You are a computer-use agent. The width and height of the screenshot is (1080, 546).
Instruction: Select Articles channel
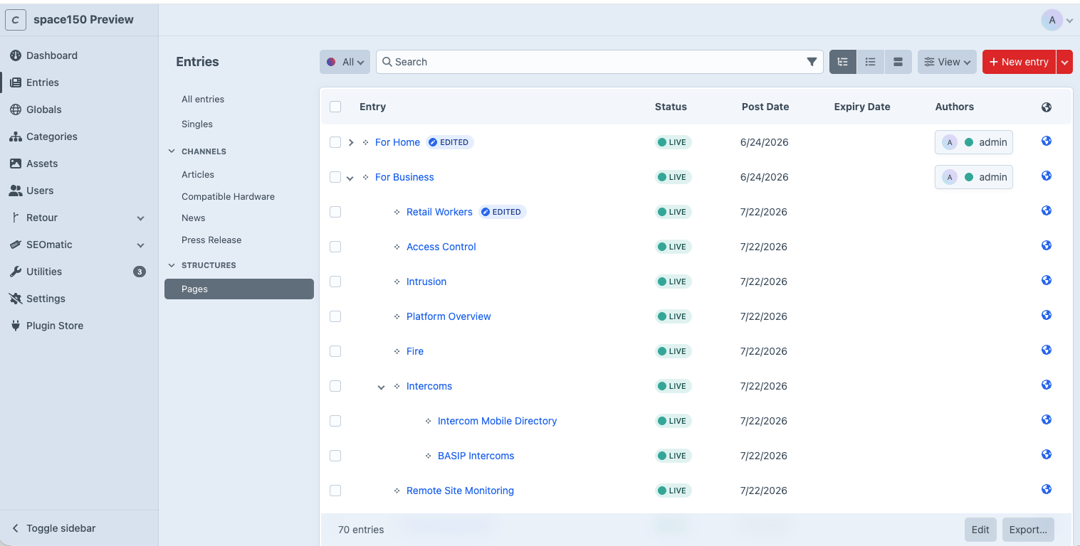(x=198, y=175)
